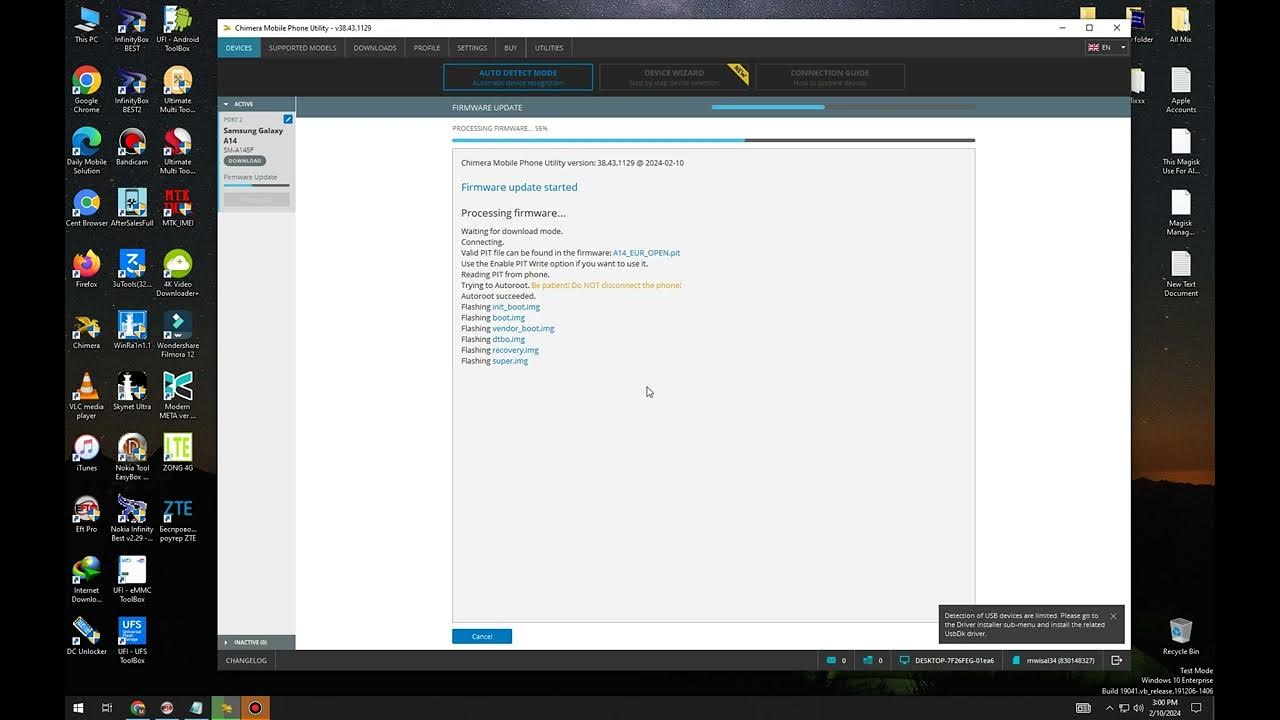Viewport: 1280px width, 720px height.
Task: Open the UTILITIES tab
Action: tap(549, 48)
